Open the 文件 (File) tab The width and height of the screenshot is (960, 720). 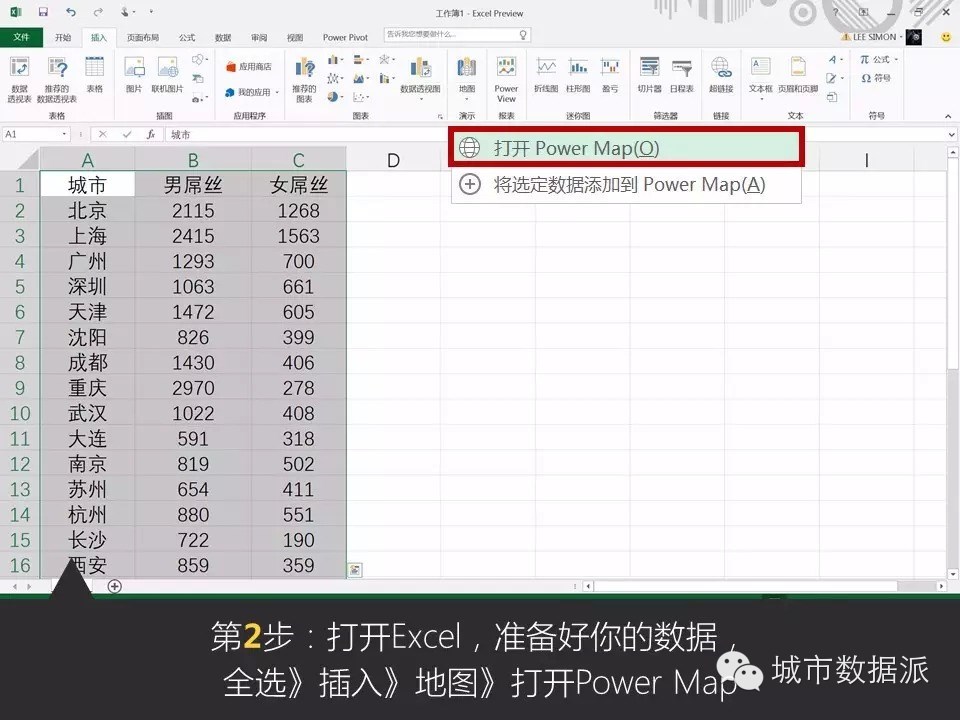tap(21, 37)
